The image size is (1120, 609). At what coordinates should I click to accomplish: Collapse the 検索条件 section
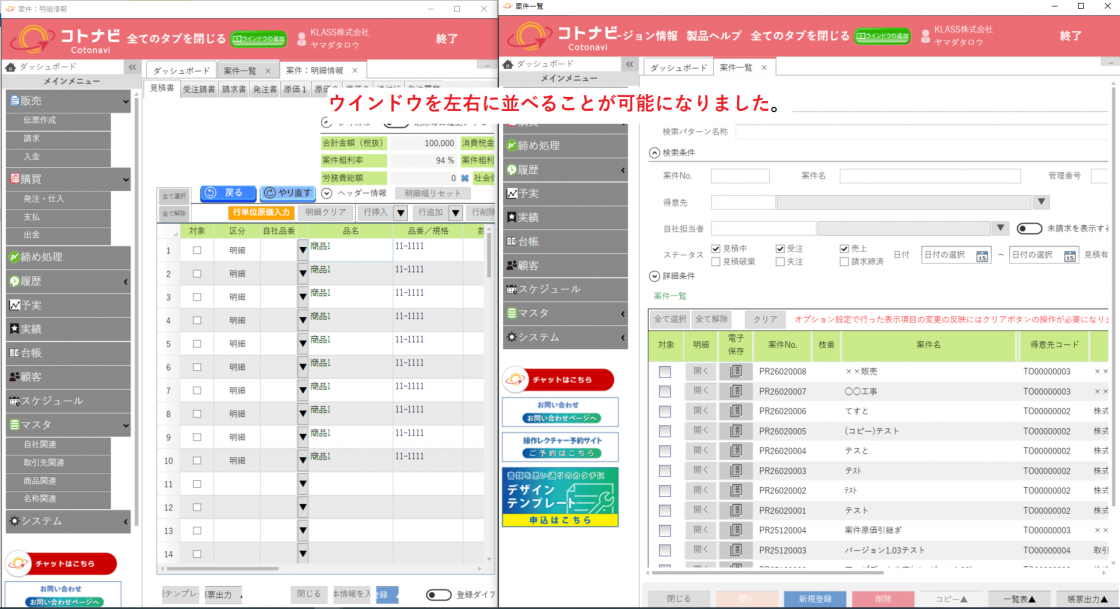click(x=655, y=153)
